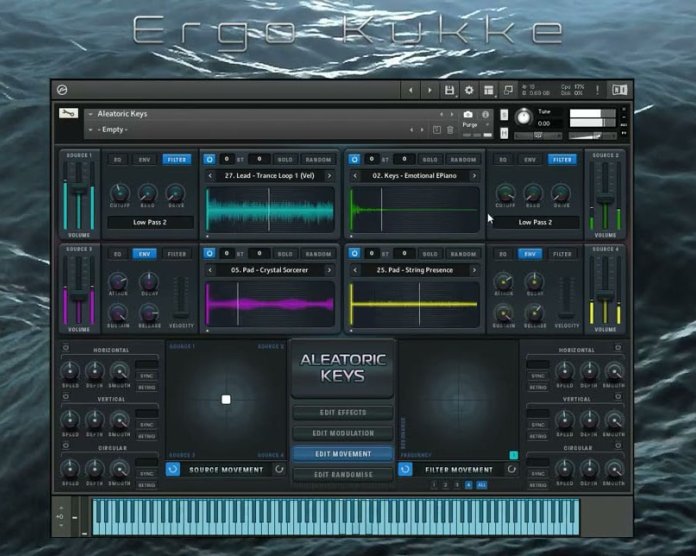Click the exclamation warning icon
The width and height of the screenshot is (696, 556).
(x=597, y=90)
